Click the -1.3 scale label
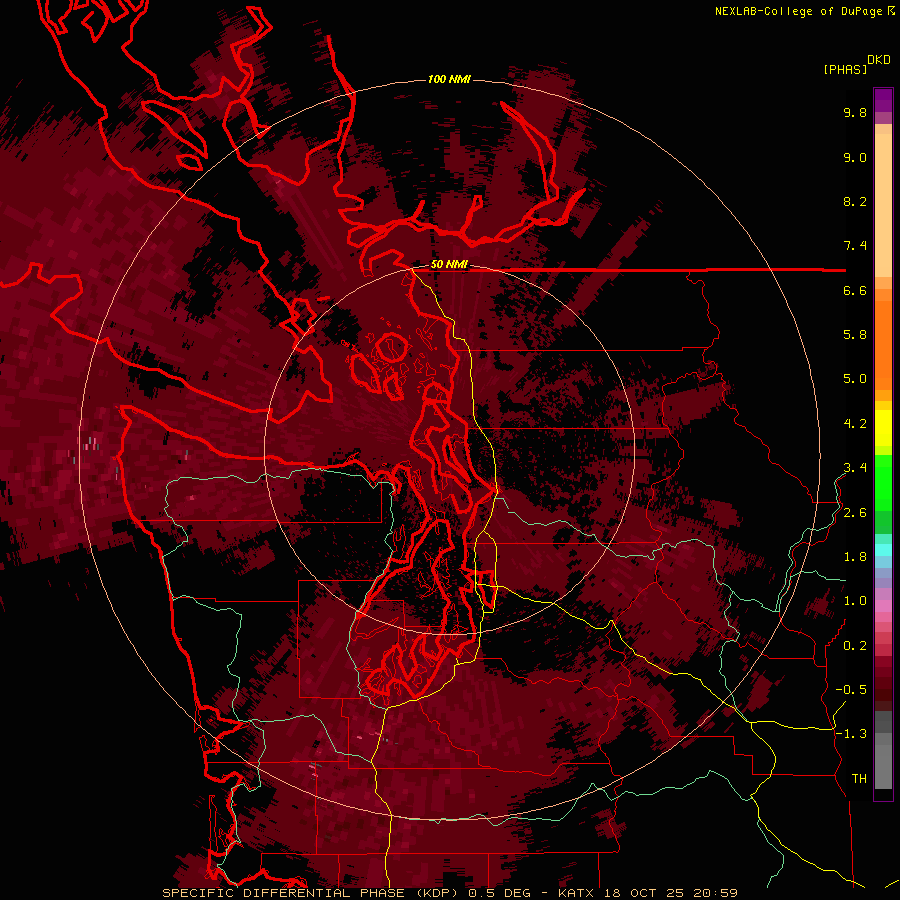Viewport: 900px width, 900px height. (851, 734)
